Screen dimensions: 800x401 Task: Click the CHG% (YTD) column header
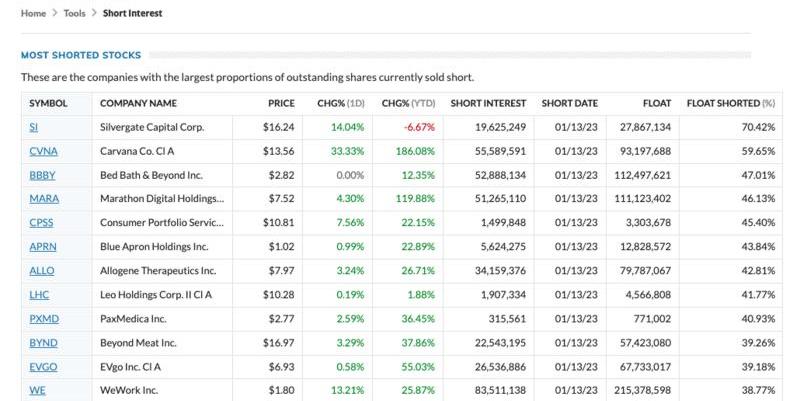pyautogui.click(x=408, y=103)
